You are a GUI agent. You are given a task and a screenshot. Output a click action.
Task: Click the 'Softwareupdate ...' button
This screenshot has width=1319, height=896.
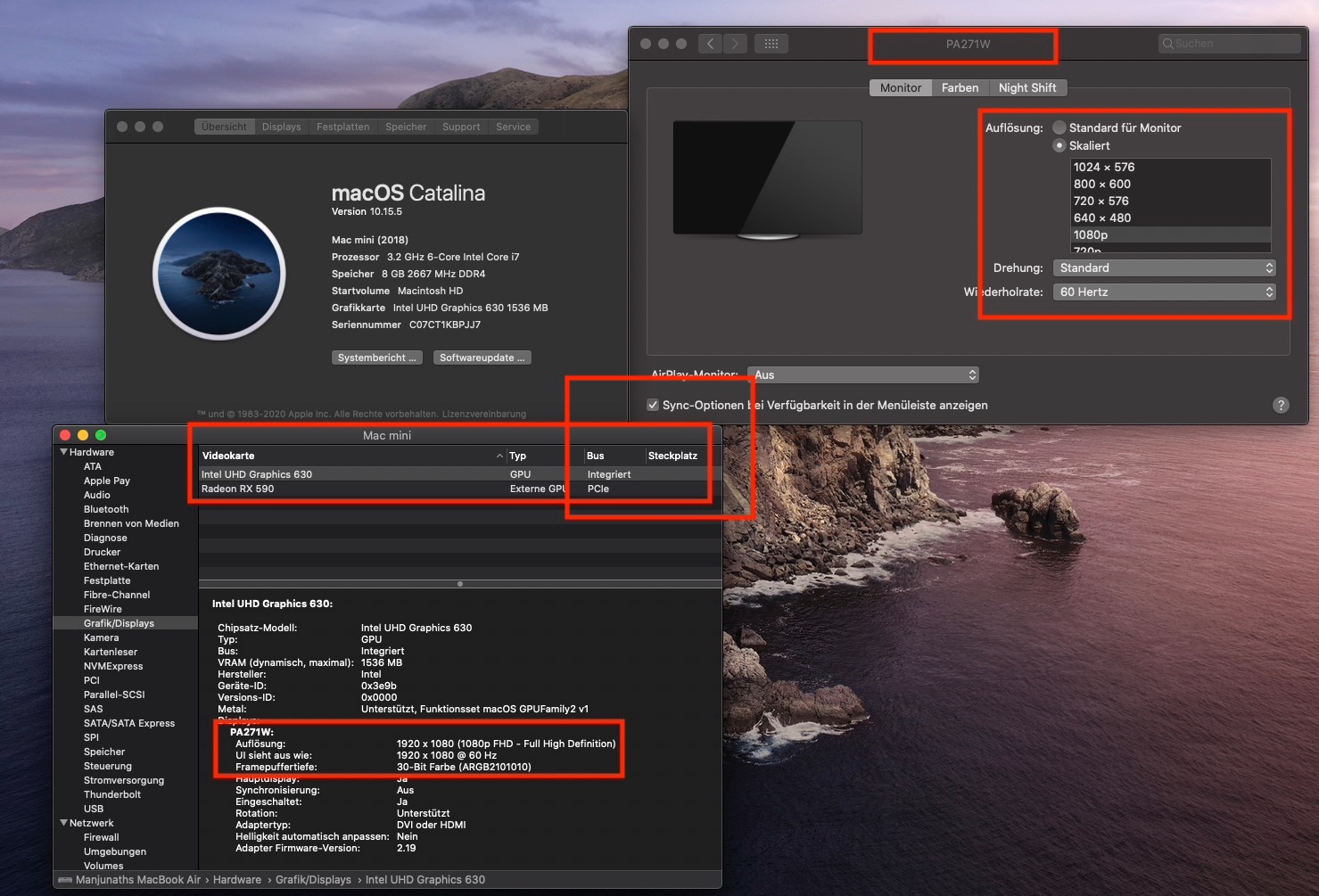[482, 358]
